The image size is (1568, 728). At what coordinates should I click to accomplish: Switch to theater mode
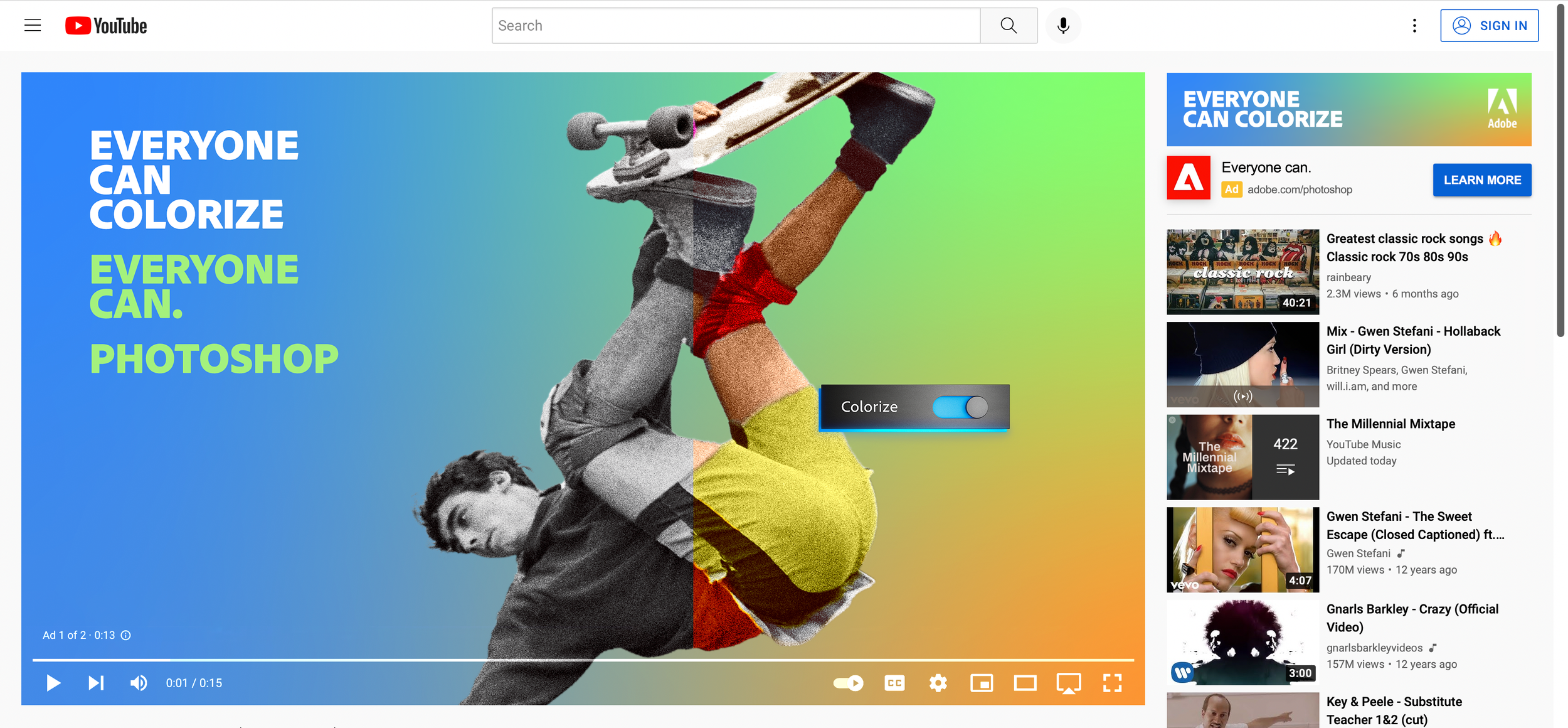[x=1025, y=683]
